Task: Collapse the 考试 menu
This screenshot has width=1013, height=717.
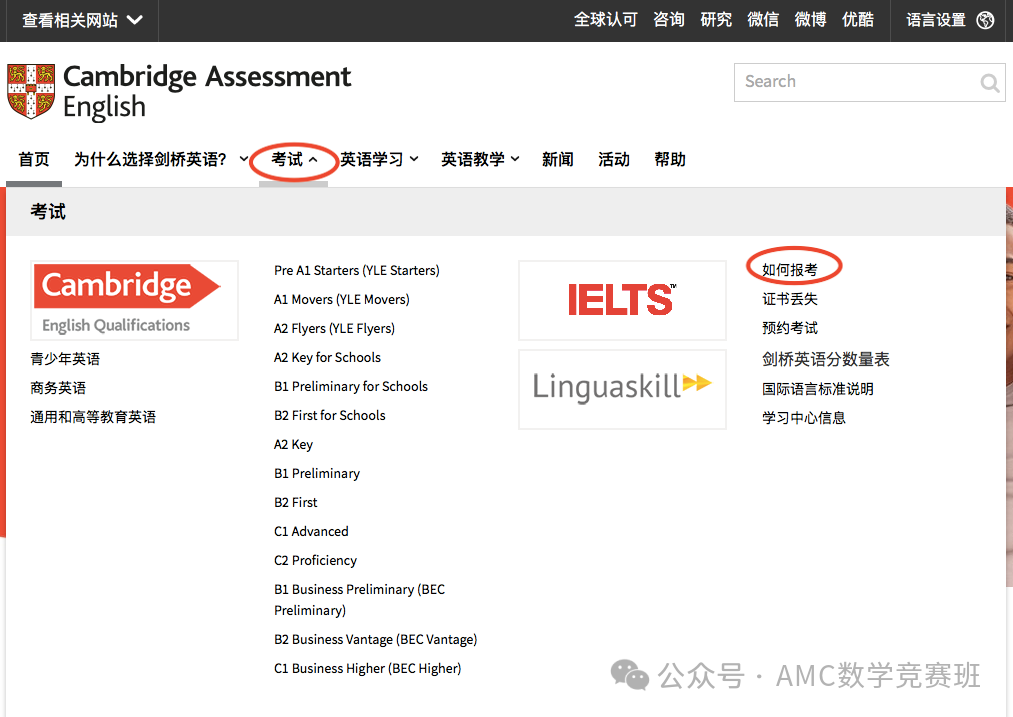Action: [x=294, y=160]
